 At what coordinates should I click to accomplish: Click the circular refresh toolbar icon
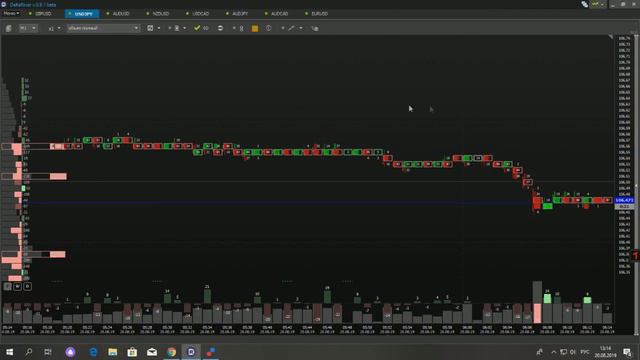coord(220,28)
